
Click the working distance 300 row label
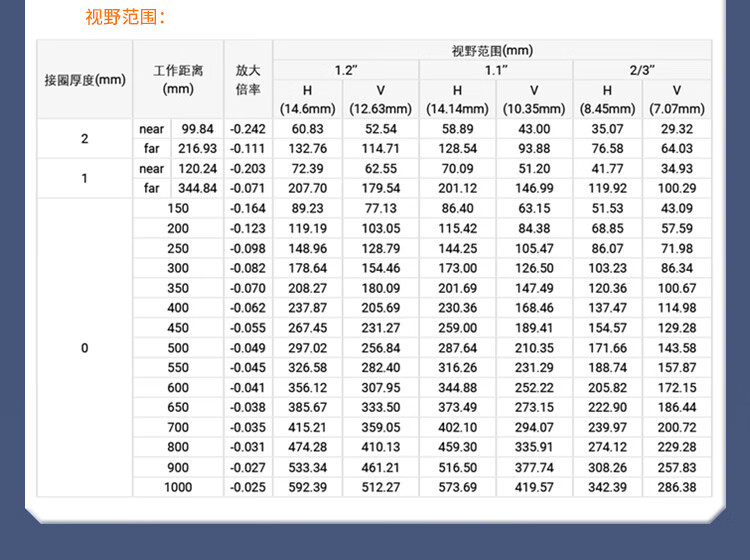tap(178, 268)
